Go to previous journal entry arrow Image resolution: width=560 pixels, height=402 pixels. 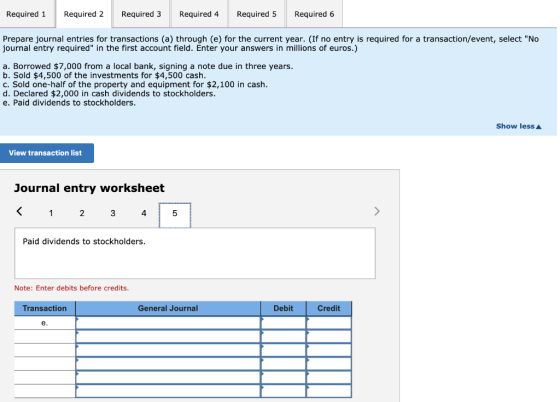point(20,211)
